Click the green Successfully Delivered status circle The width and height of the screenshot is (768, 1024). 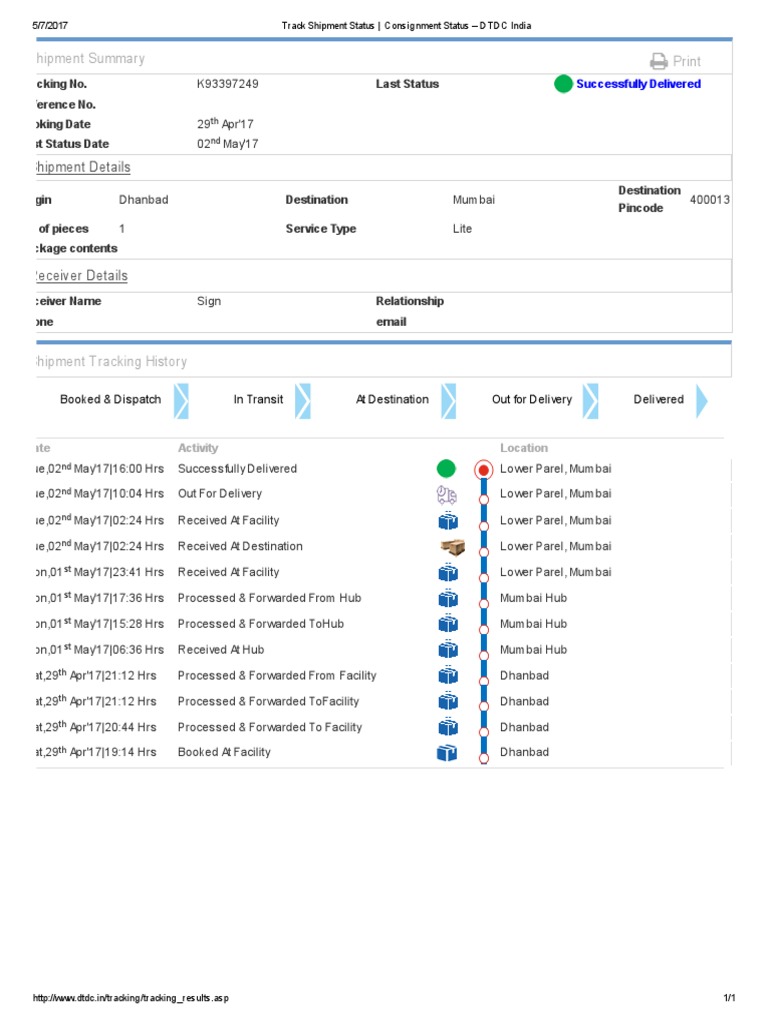pyautogui.click(x=563, y=84)
